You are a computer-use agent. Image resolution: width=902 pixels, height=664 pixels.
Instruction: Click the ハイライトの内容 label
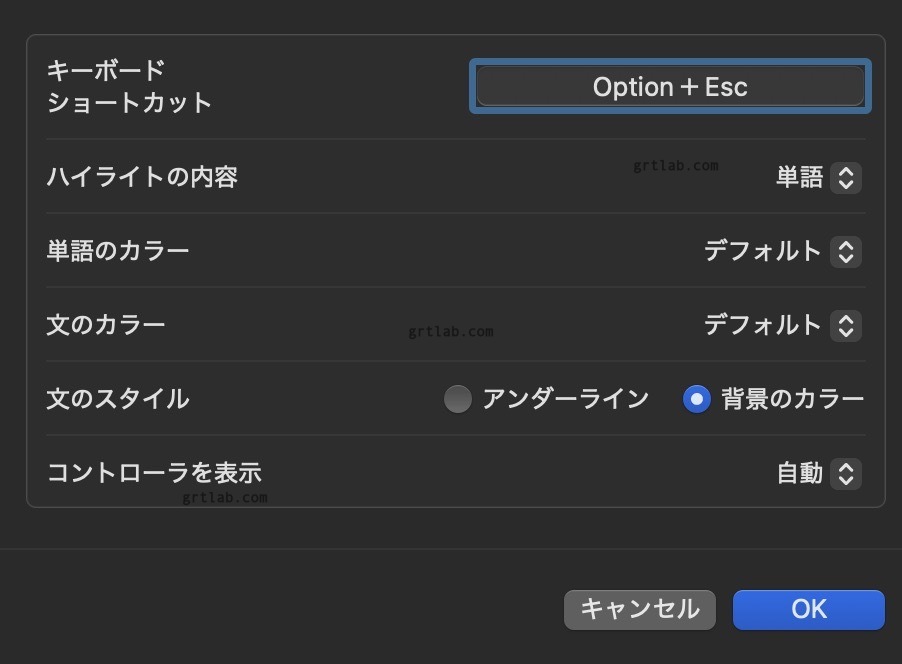tap(142, 178)
